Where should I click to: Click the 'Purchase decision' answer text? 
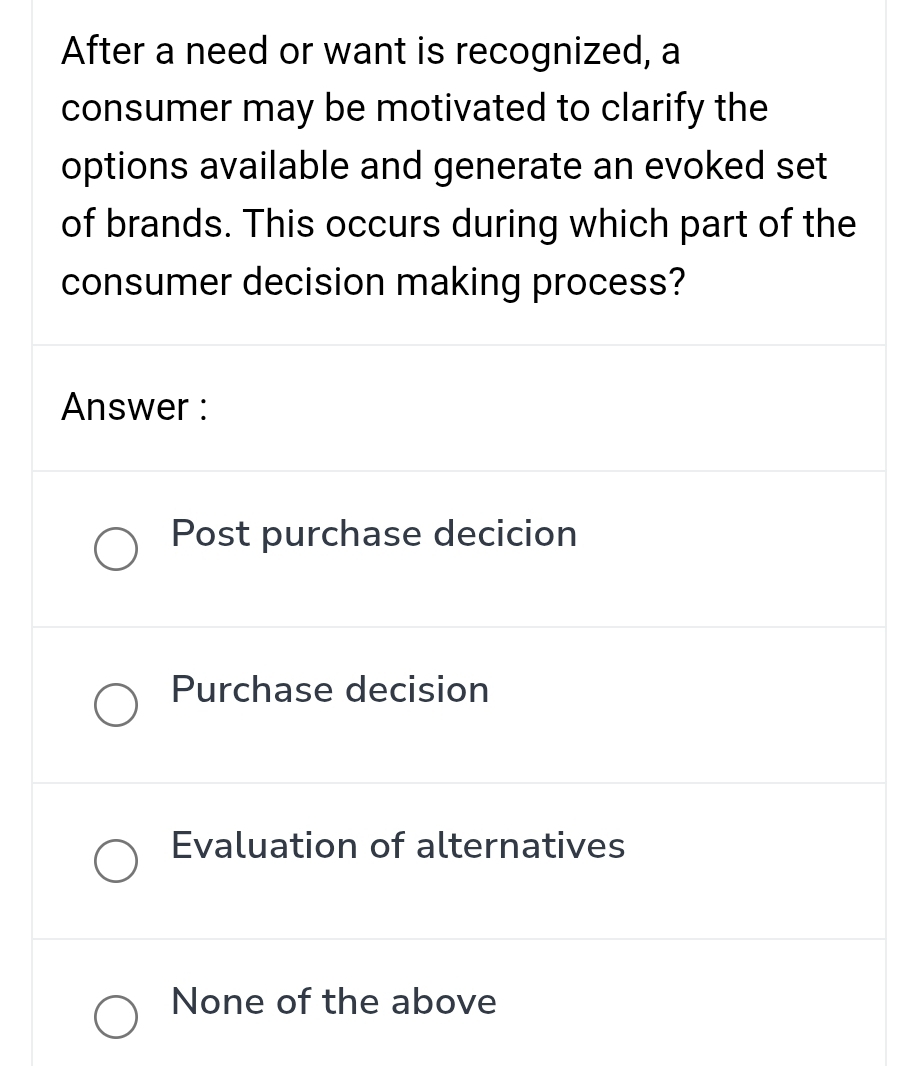330,689
